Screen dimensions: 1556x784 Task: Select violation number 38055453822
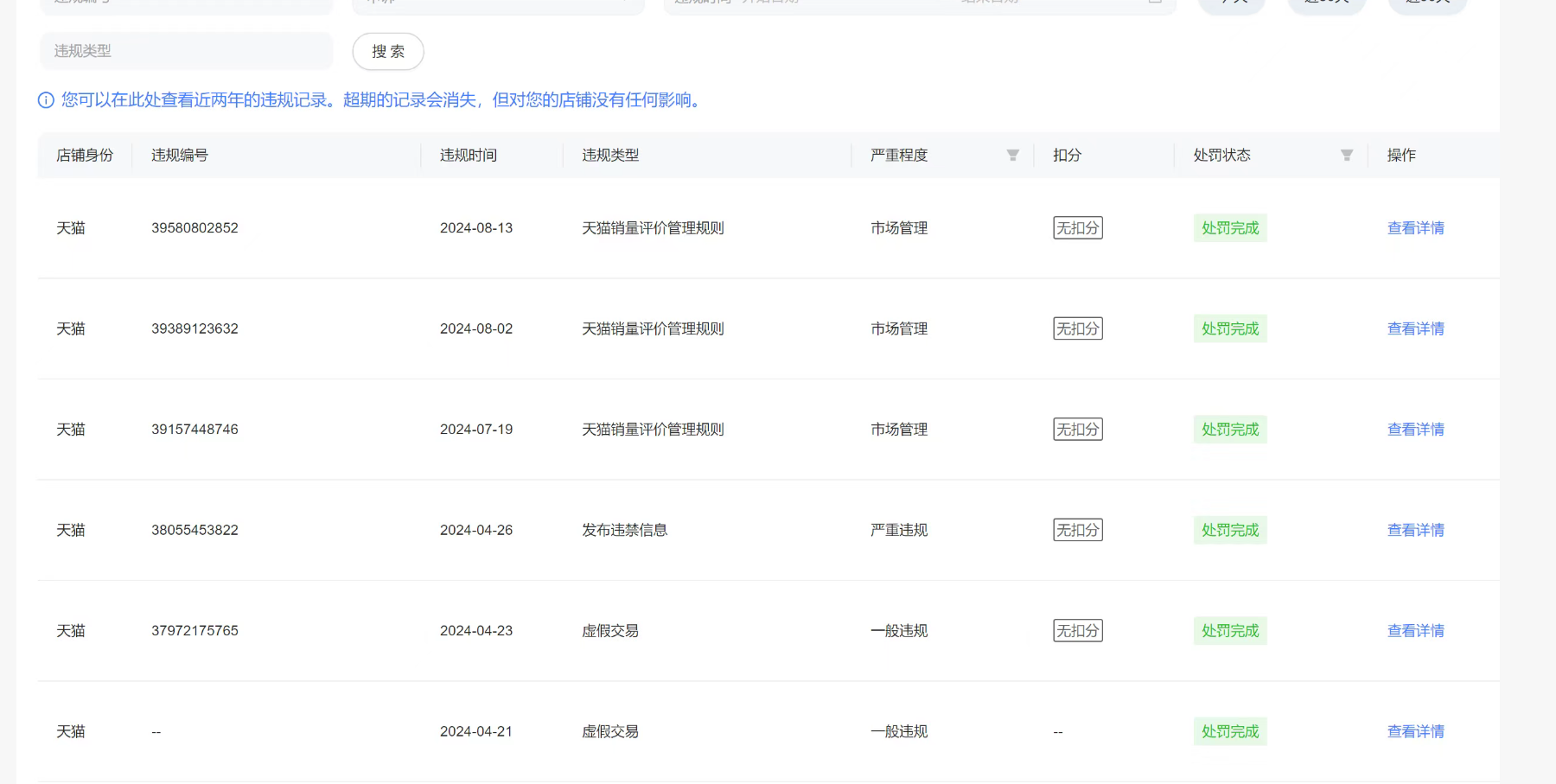(x=194, y=530)
